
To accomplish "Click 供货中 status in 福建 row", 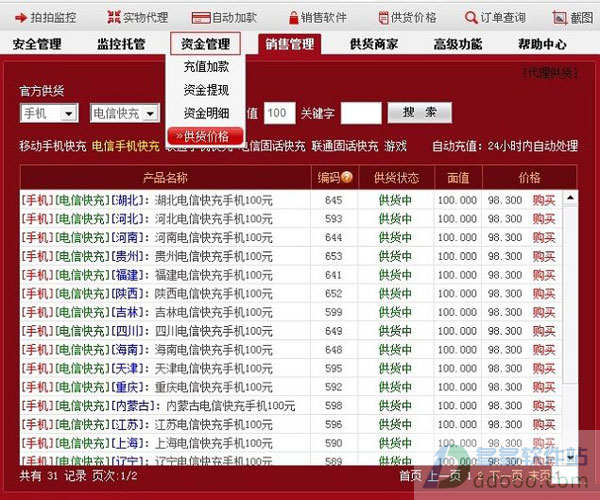I will (x=395, y=275).
